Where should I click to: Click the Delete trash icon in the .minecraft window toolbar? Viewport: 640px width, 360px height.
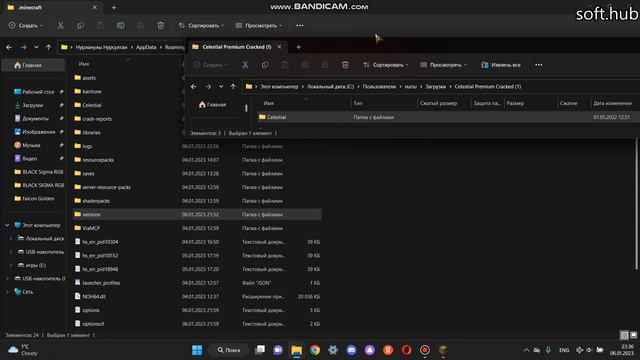pos(160,25)
